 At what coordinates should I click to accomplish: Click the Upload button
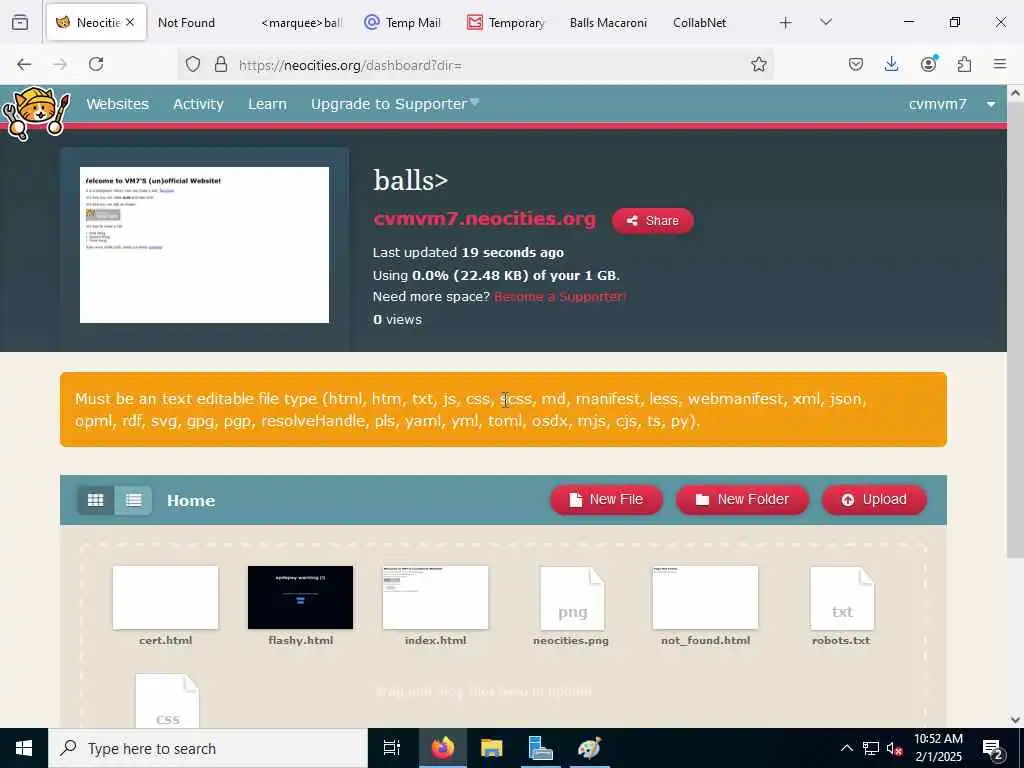874,500
